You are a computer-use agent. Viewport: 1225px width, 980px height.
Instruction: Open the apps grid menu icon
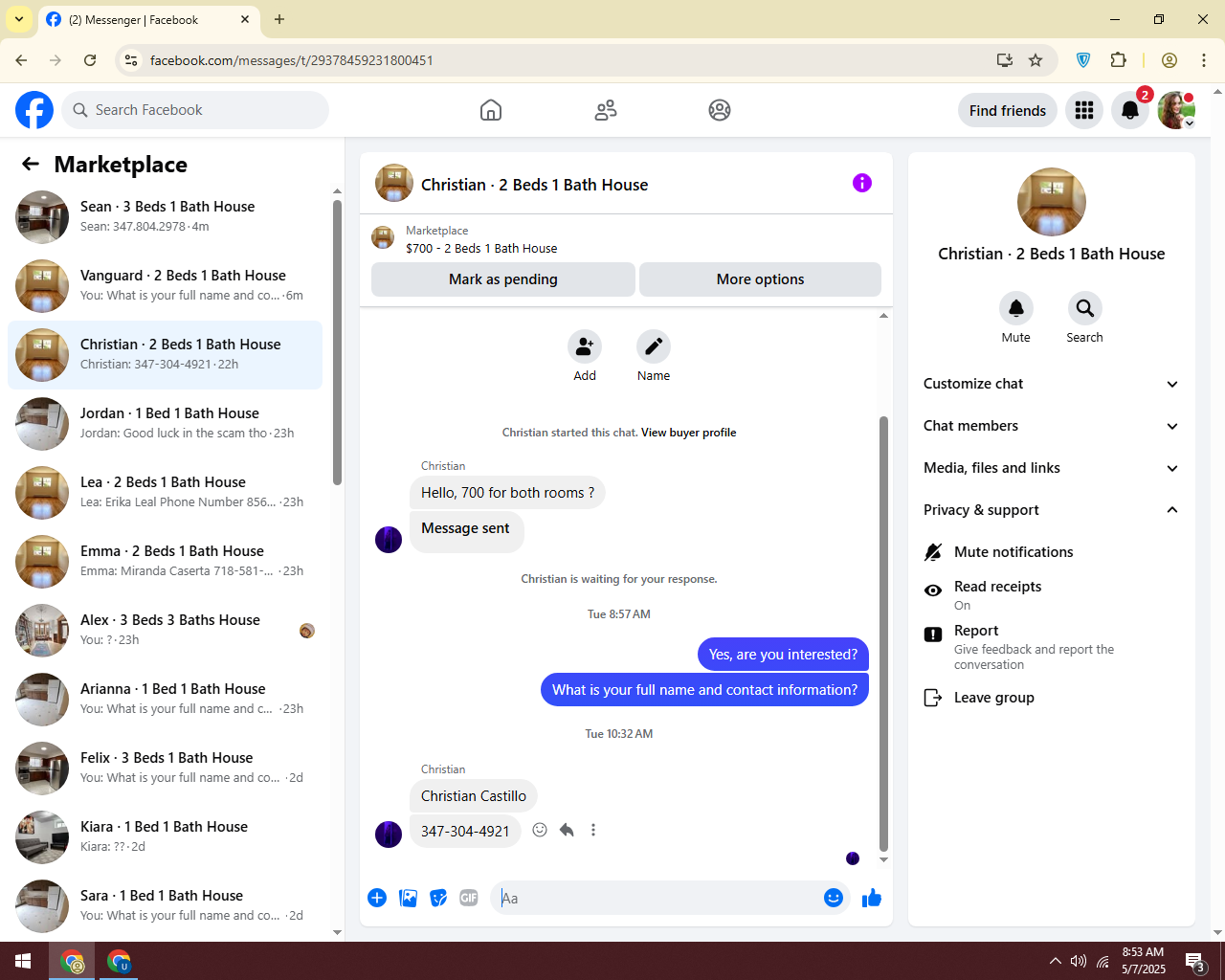tap(1084, 110)
